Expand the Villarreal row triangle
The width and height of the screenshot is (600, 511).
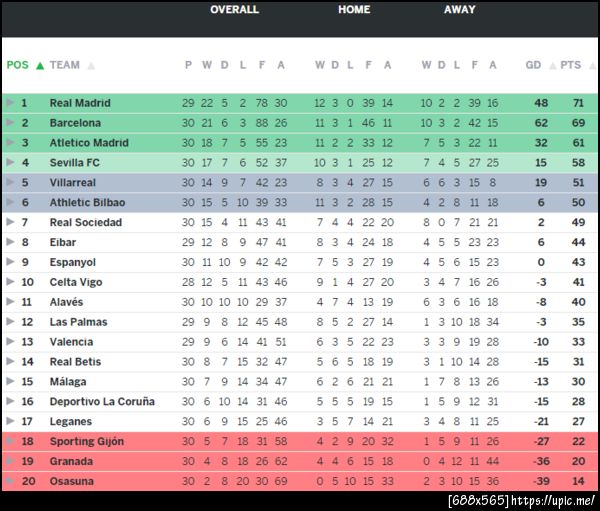pos(10,183)
